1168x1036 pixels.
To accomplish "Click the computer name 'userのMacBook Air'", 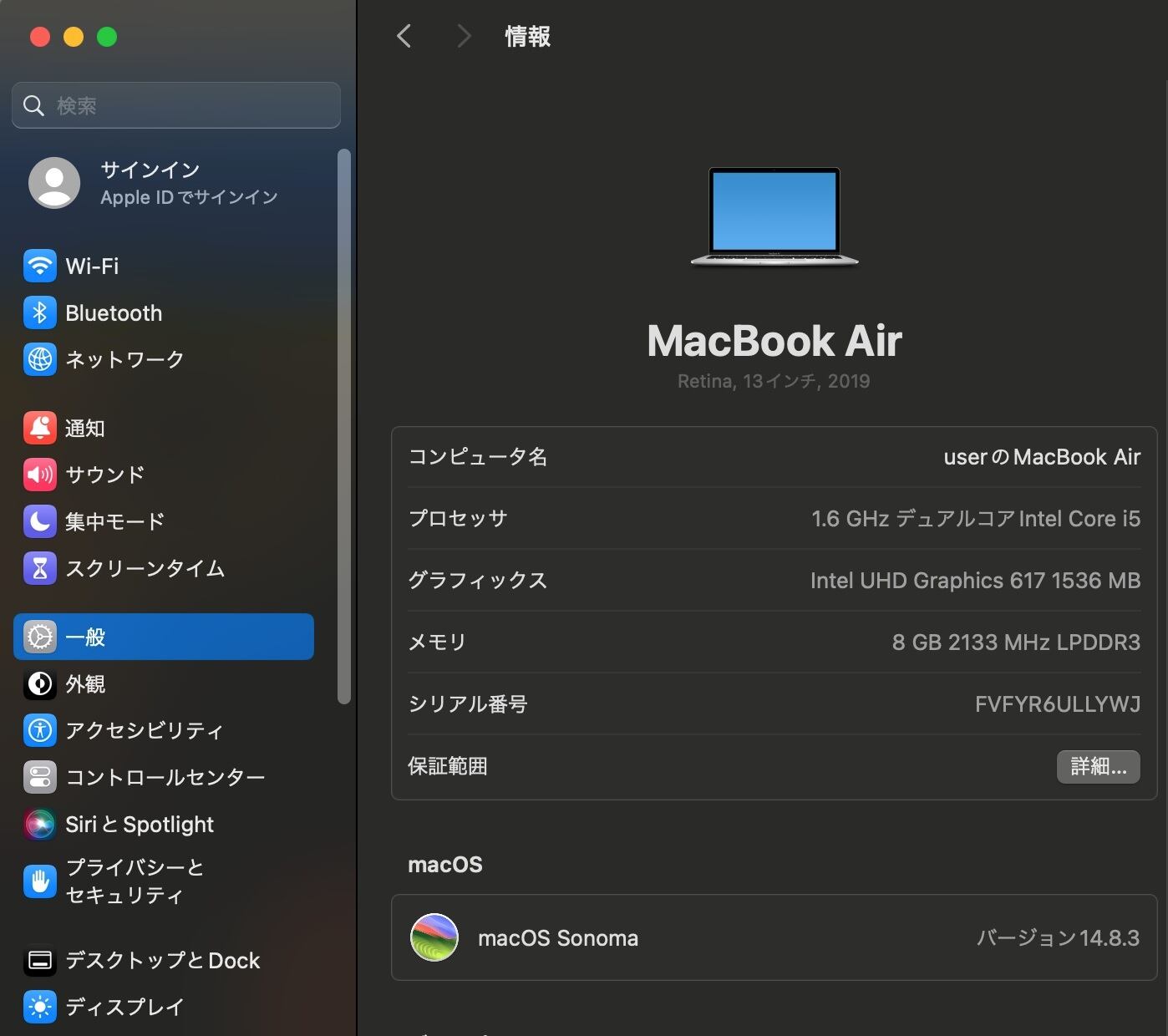I will (x=1042, y=457).
